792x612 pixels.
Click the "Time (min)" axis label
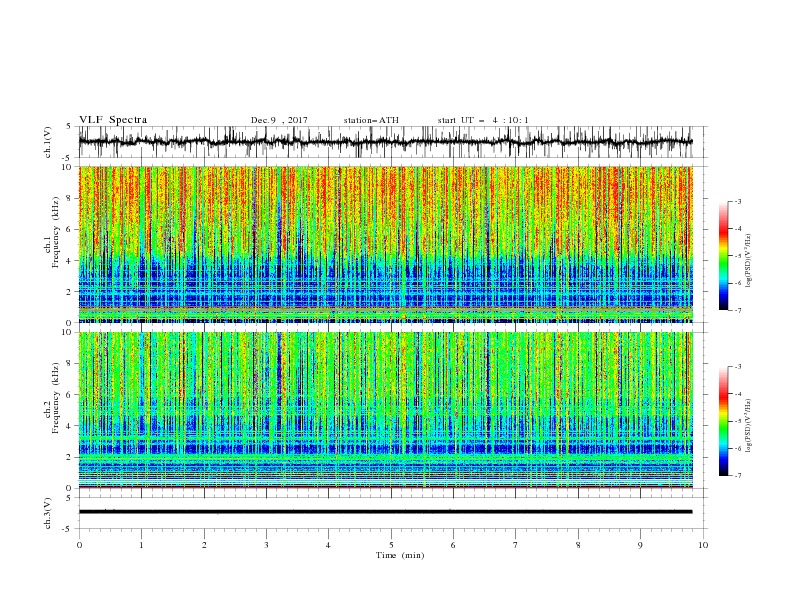pyautogui.click(x=400, y=555)
